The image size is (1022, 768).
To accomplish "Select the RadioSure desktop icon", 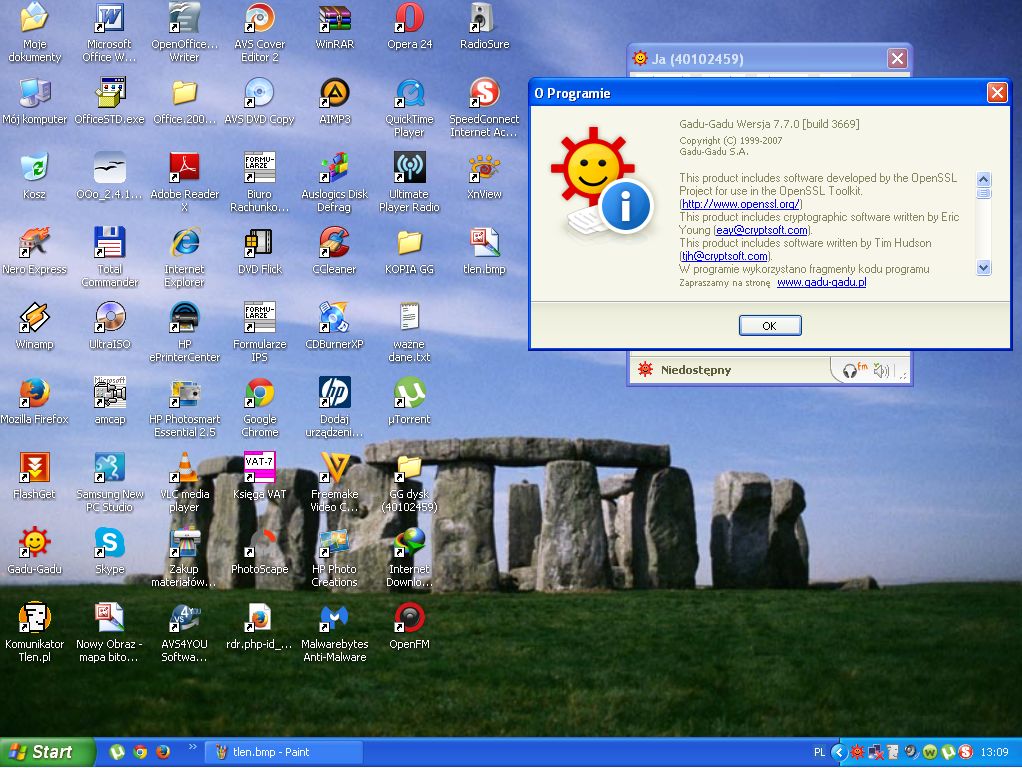I will pos(484,26).
